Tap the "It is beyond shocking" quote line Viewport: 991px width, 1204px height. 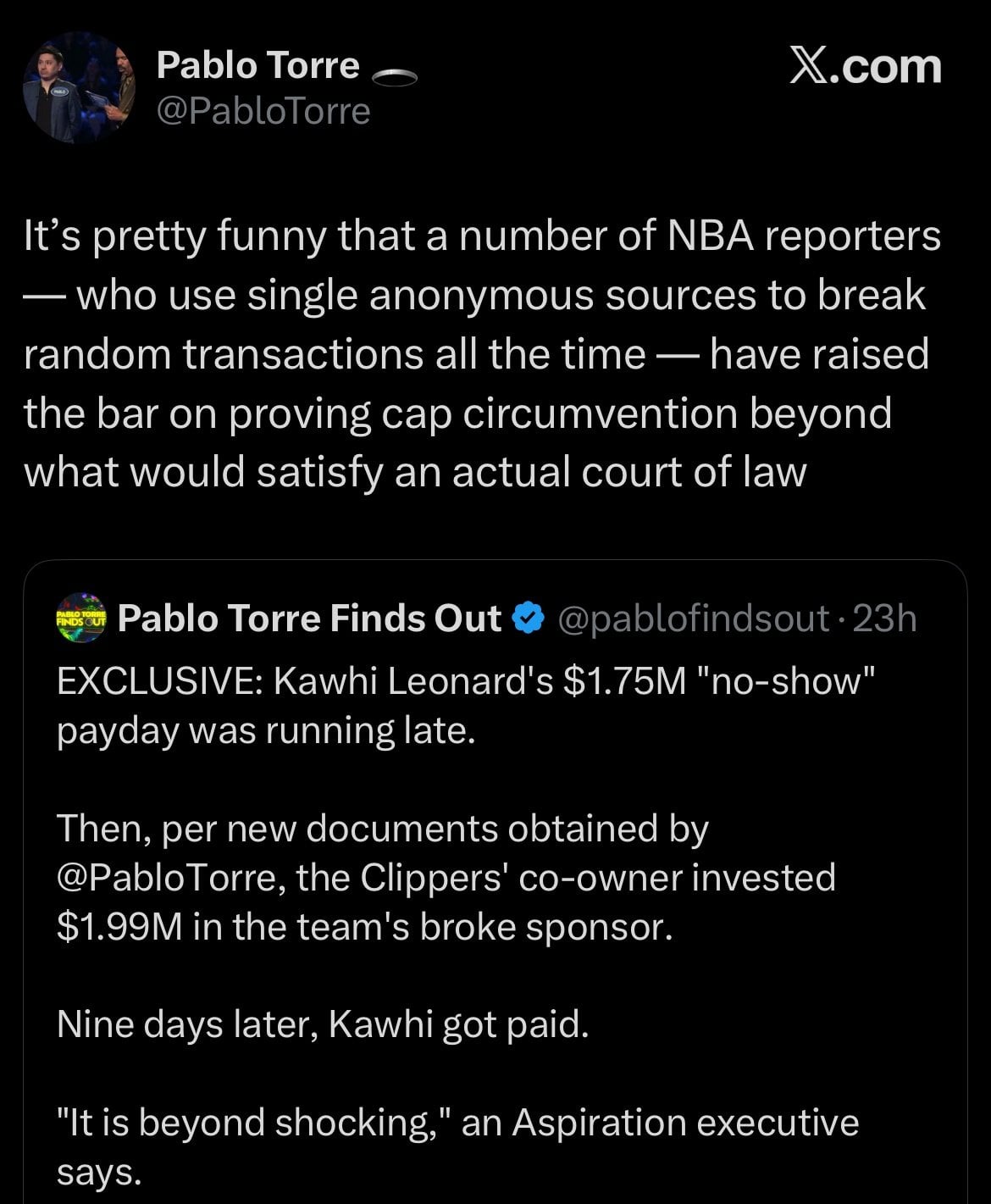(457, 1124)
